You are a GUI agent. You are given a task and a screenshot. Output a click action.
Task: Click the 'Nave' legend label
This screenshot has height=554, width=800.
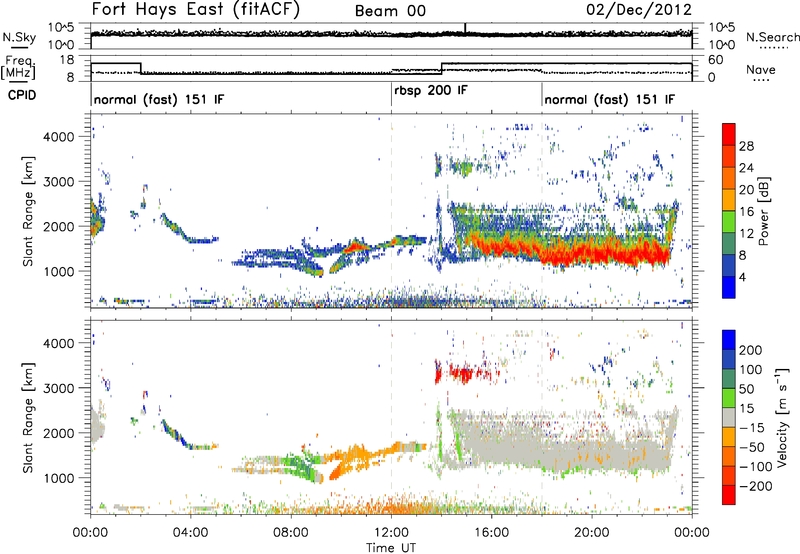[x=761, y=69]
